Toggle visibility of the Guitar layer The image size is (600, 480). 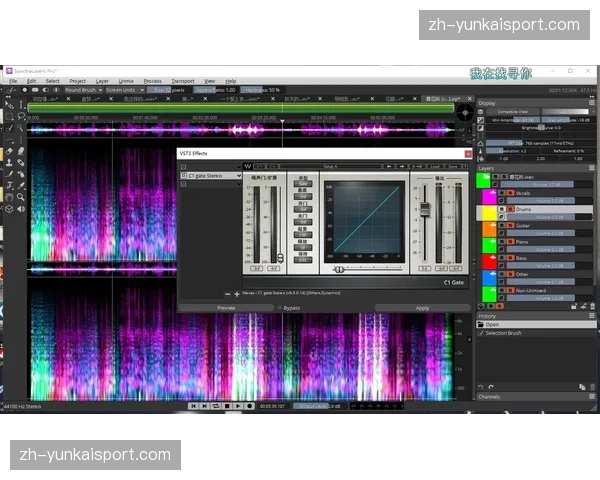point(501,227)
